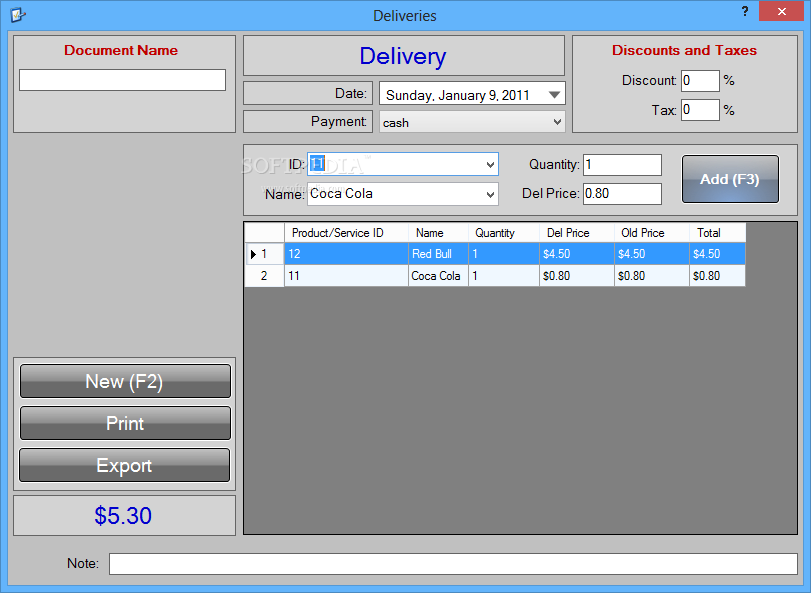The image size is (811, 593).
Task: Click the Red Bull name cell
Action: 438,254
